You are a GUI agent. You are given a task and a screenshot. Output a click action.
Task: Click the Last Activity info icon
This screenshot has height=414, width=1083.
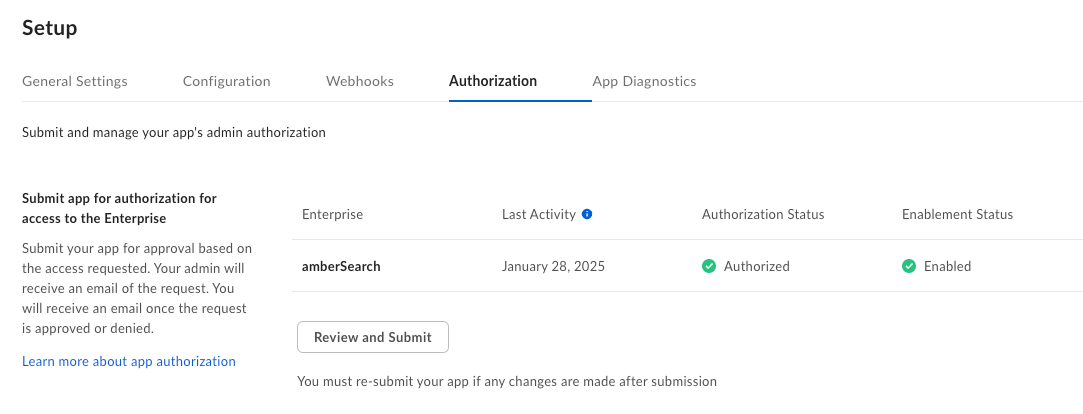[587, 214]
